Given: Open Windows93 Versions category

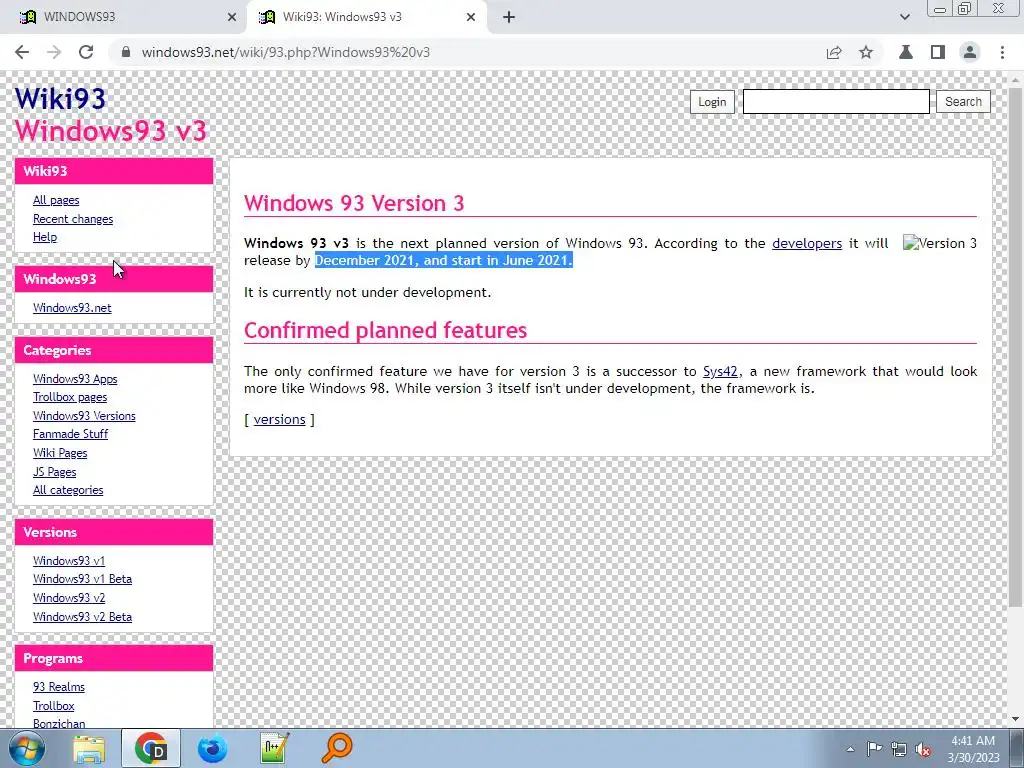Looking at the screenshot, I should point(84,416).
